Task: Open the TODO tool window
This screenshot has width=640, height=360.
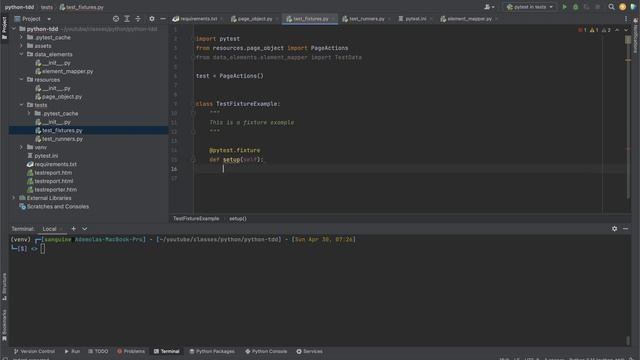Action: click(98, 351)
